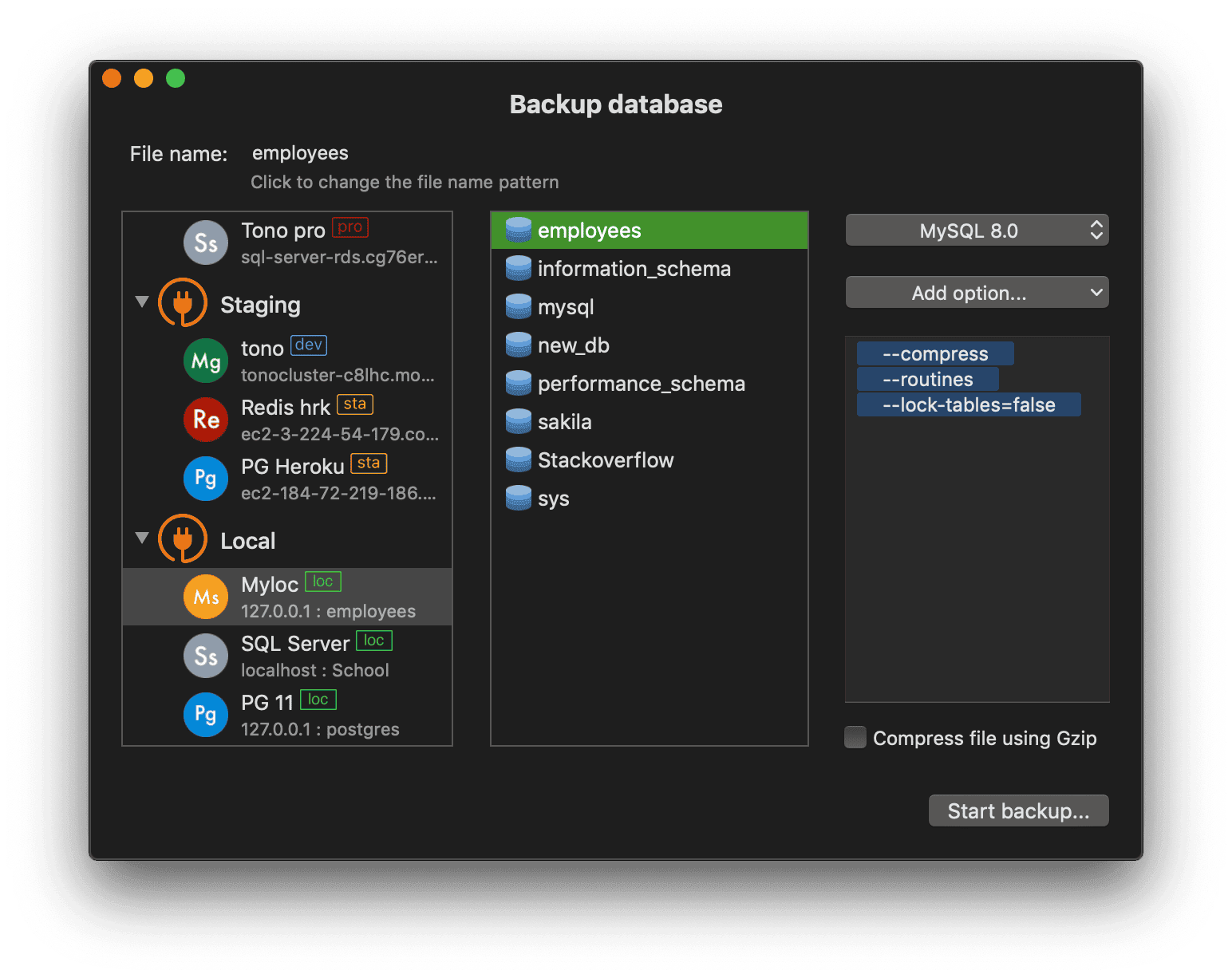Click the Myloc MySQL connection icon
Screen dimensions: 1232x978
pos(206,597)
